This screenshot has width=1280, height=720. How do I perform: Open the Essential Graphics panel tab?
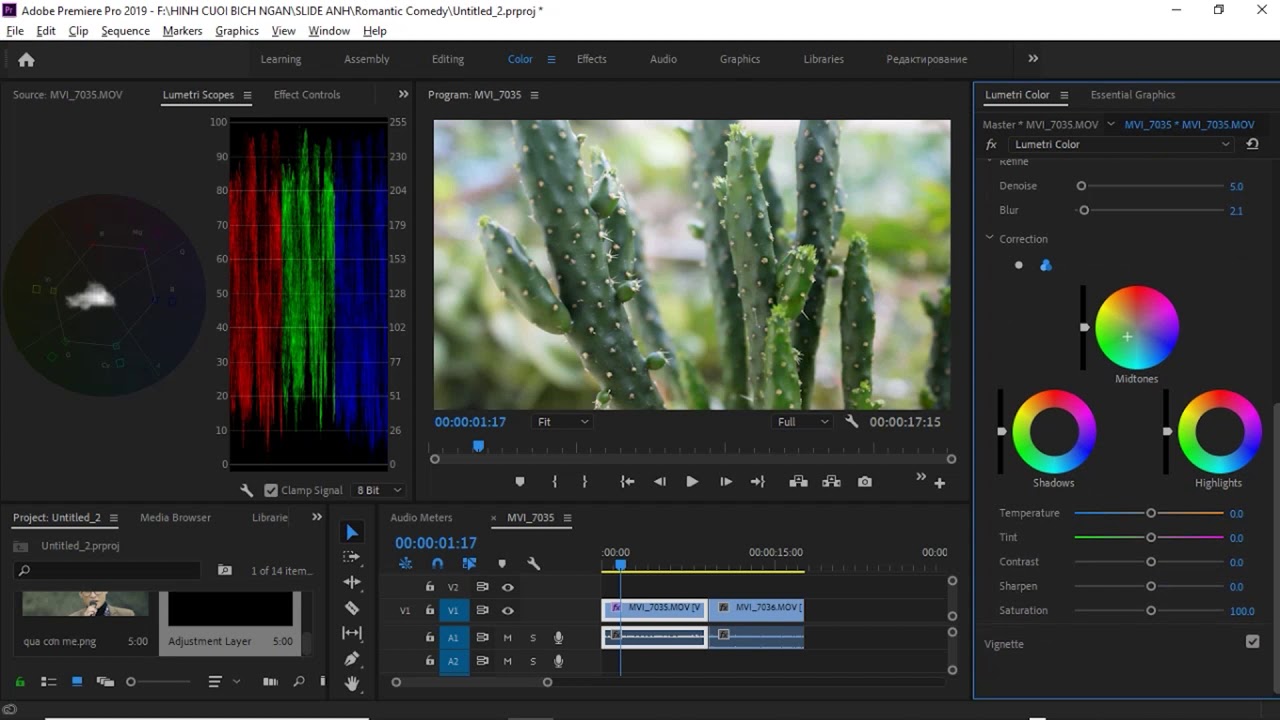(1132, 95)
